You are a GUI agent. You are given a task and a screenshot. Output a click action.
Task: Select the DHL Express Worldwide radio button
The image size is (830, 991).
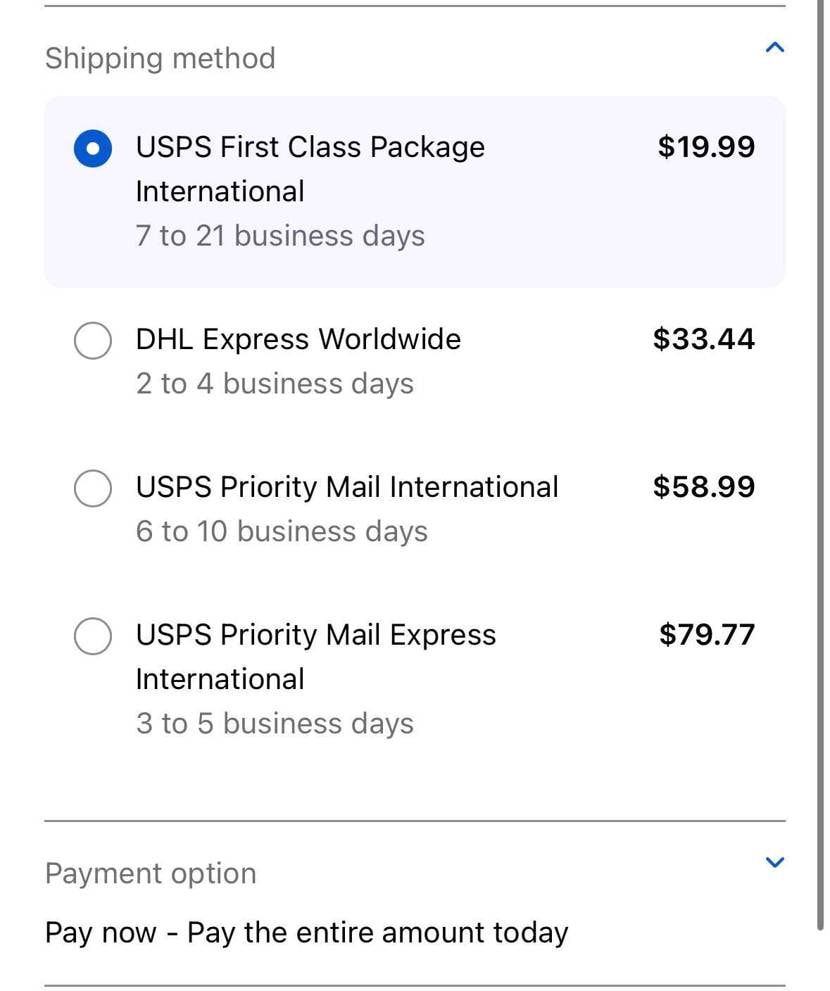coord(93,341)
